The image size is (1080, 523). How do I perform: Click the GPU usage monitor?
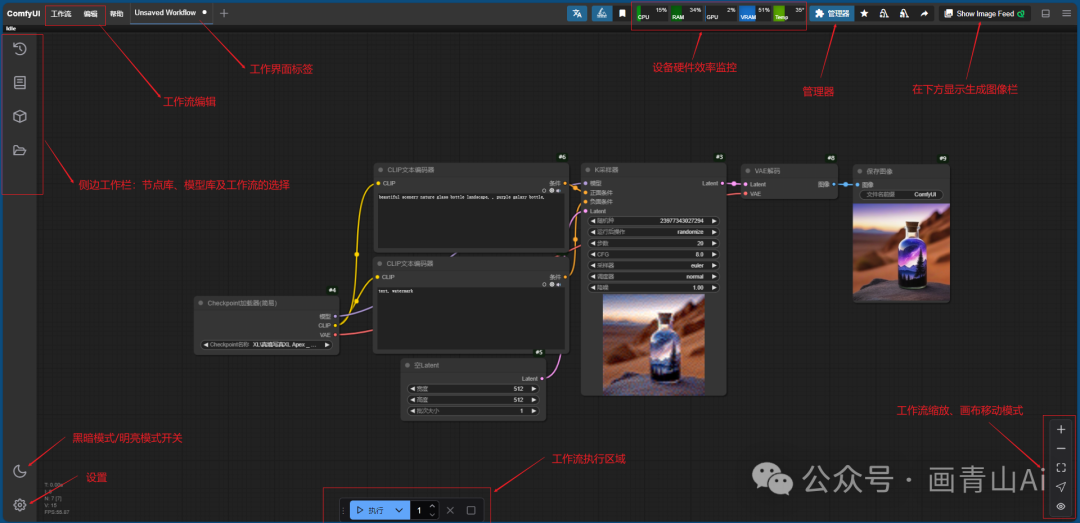[720, 13]
